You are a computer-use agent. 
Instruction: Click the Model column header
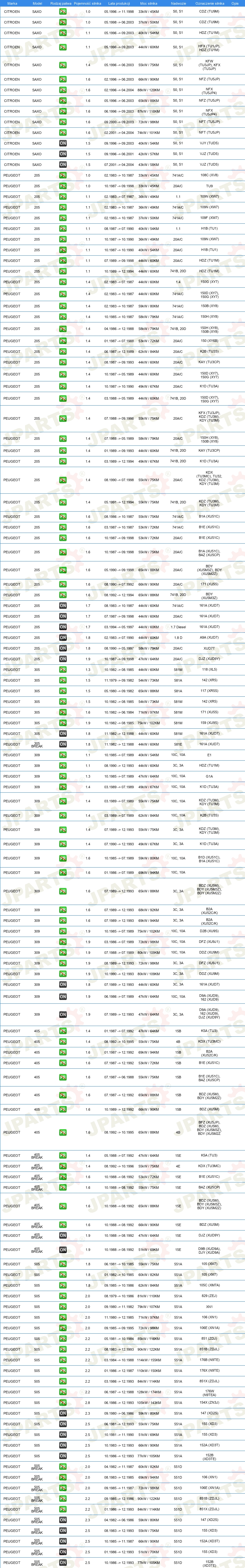point(37,3)
